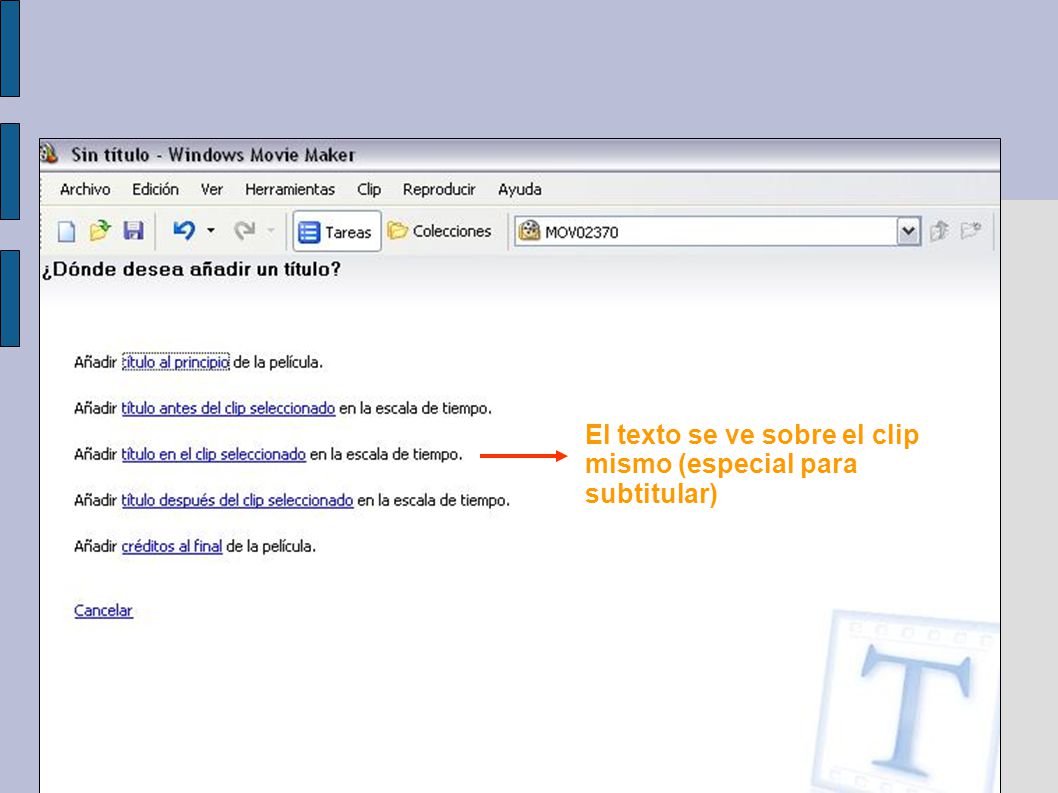Open the Undo history dropdown arrow
This screenshot has width=1058, height=793.
(x=211, y=231)
